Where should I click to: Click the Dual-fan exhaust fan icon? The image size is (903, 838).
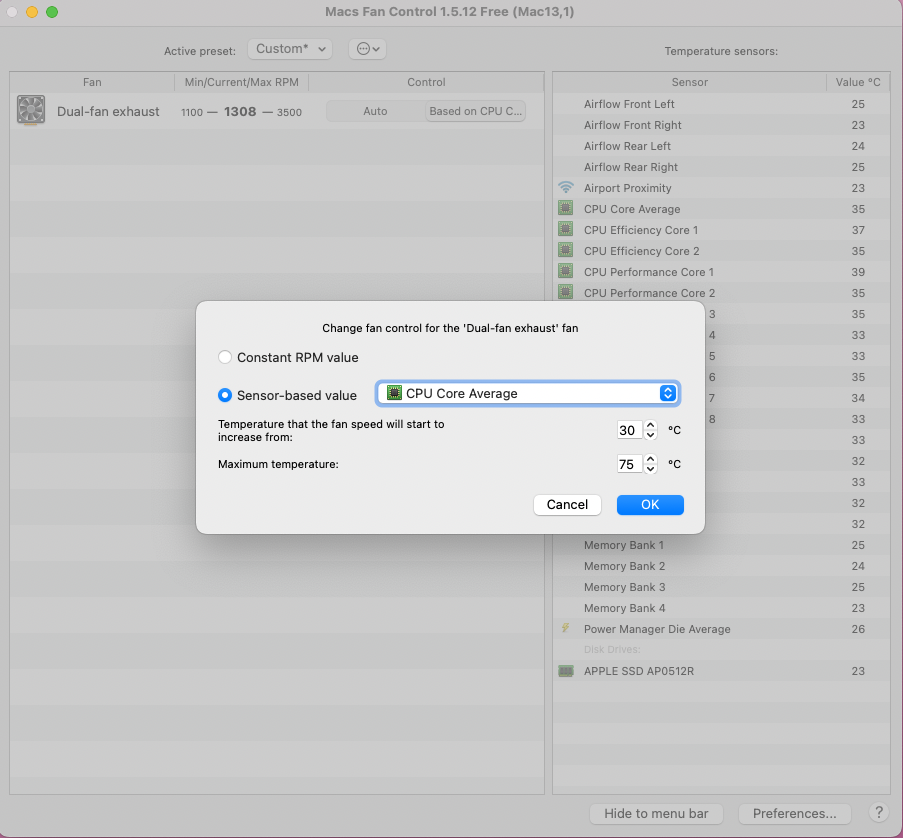point(31,110)
